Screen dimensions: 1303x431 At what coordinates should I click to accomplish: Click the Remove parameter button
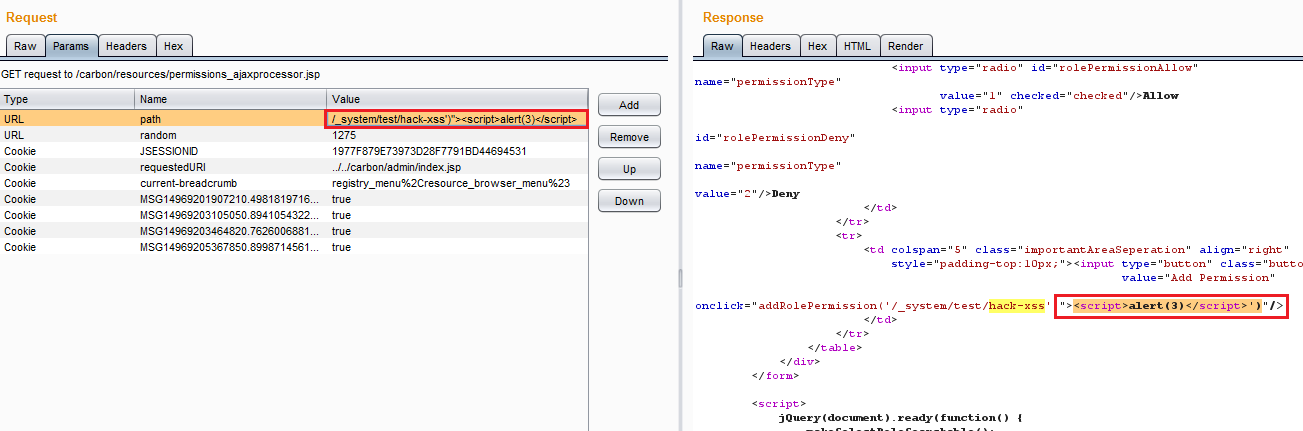point(629,137)
